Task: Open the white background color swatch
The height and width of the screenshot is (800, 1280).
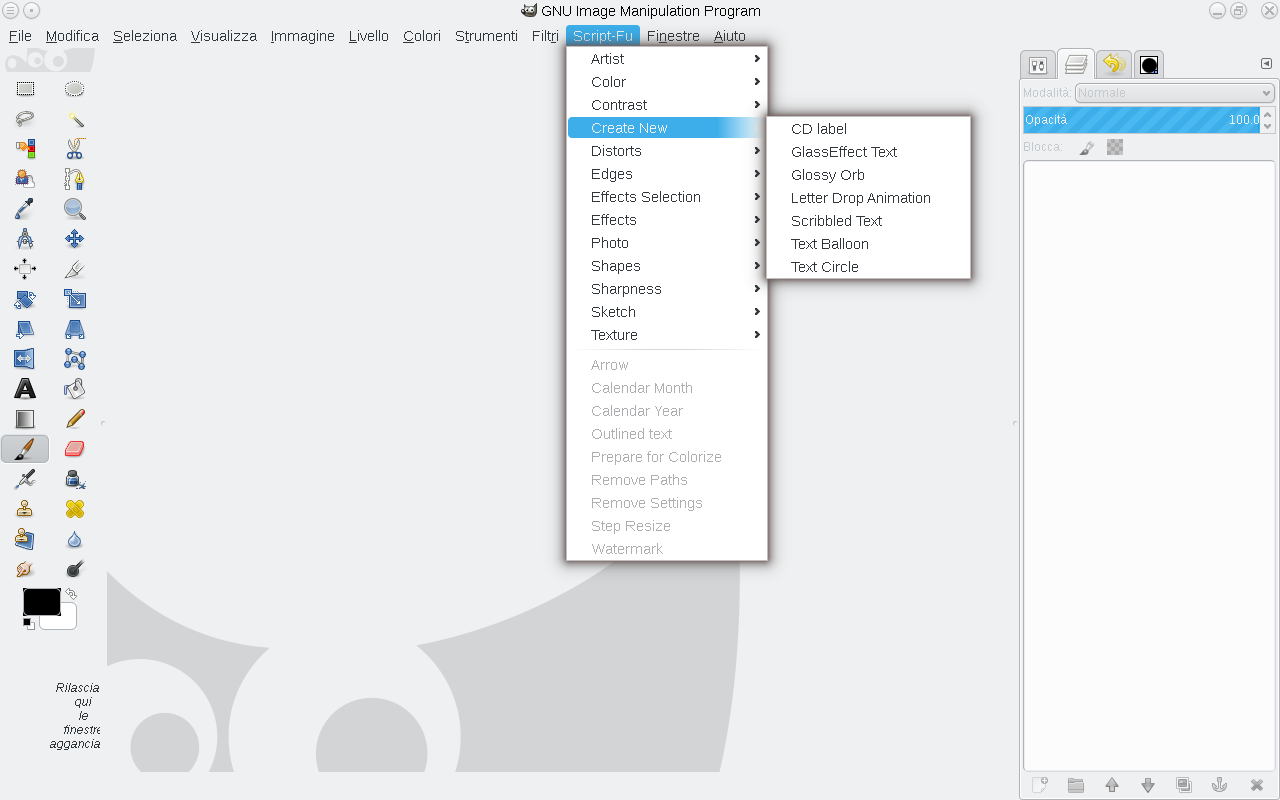Action: tap(66, 621)
